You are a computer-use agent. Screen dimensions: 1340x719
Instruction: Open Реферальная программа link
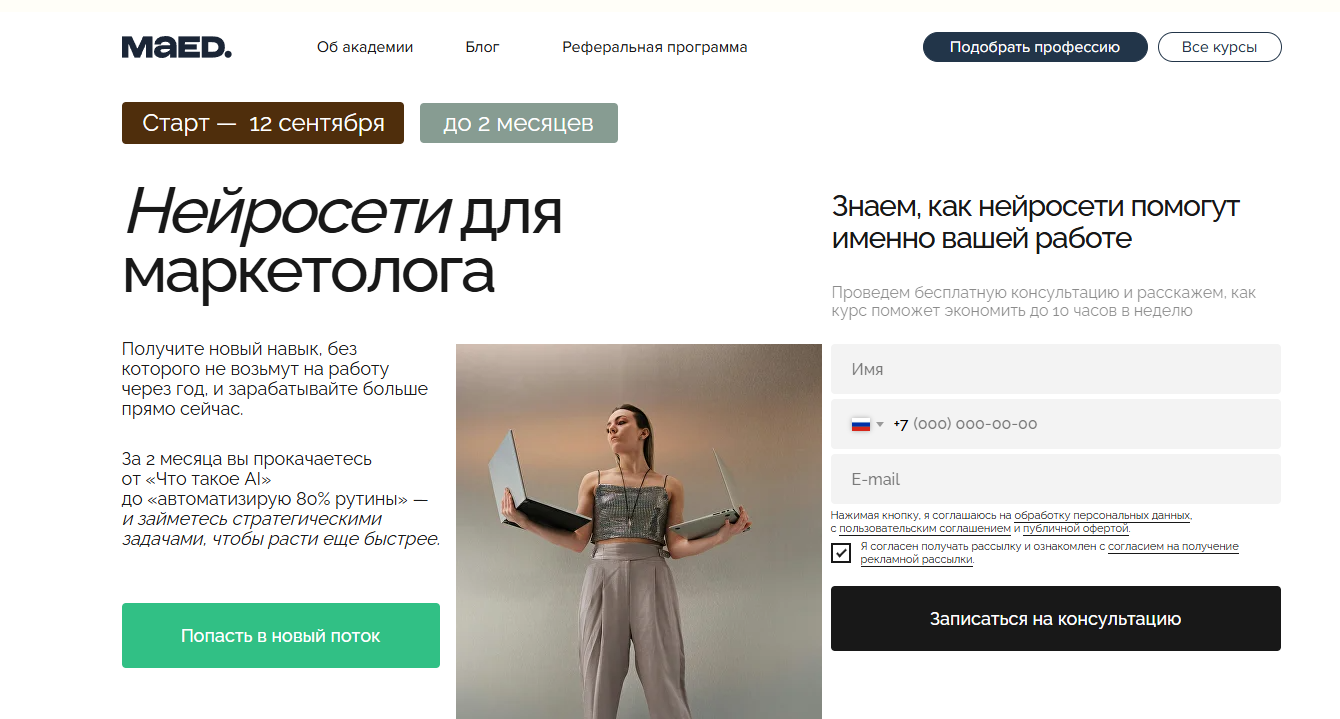click(655, 47)
